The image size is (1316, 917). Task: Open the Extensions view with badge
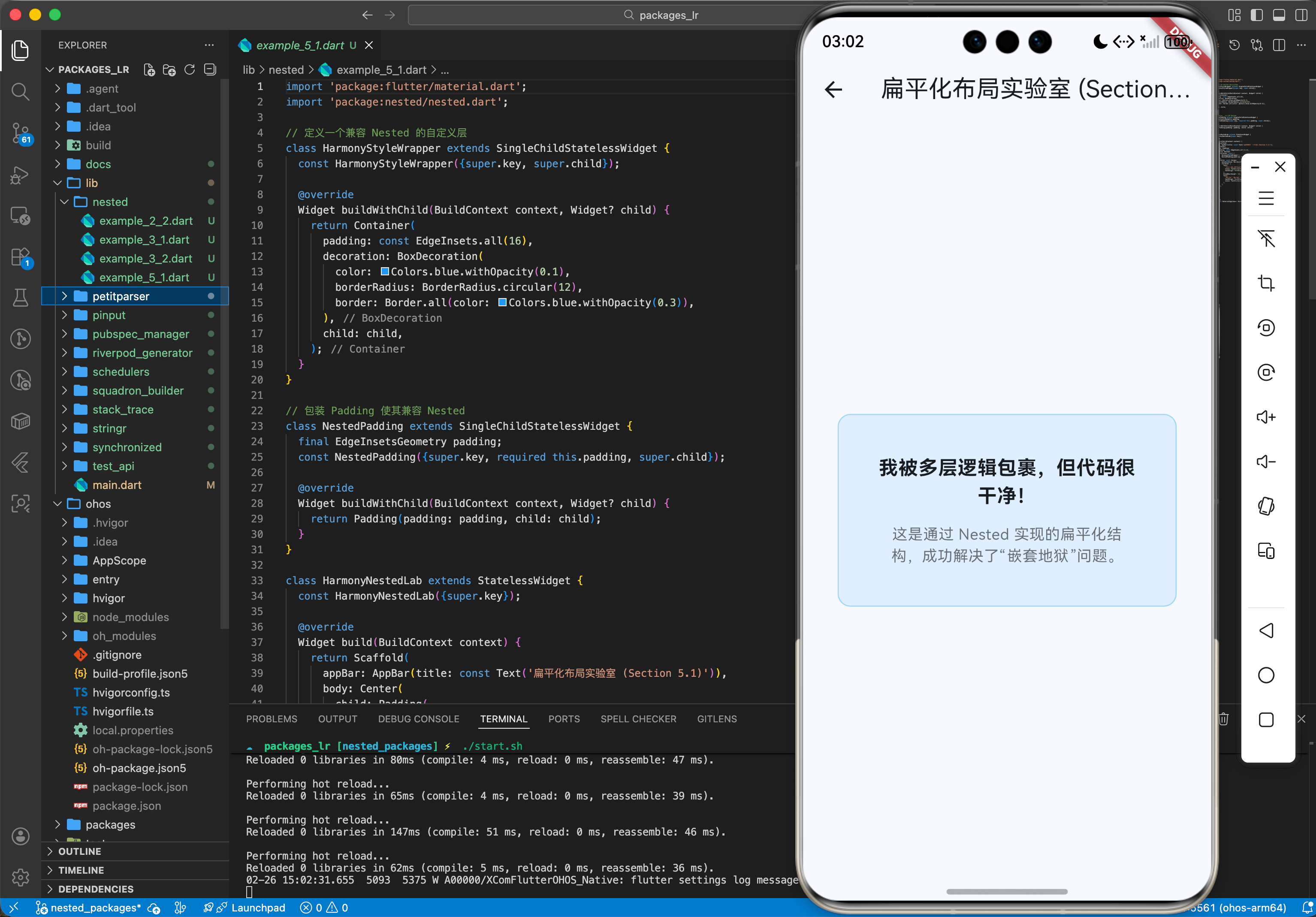pos(20,257)
